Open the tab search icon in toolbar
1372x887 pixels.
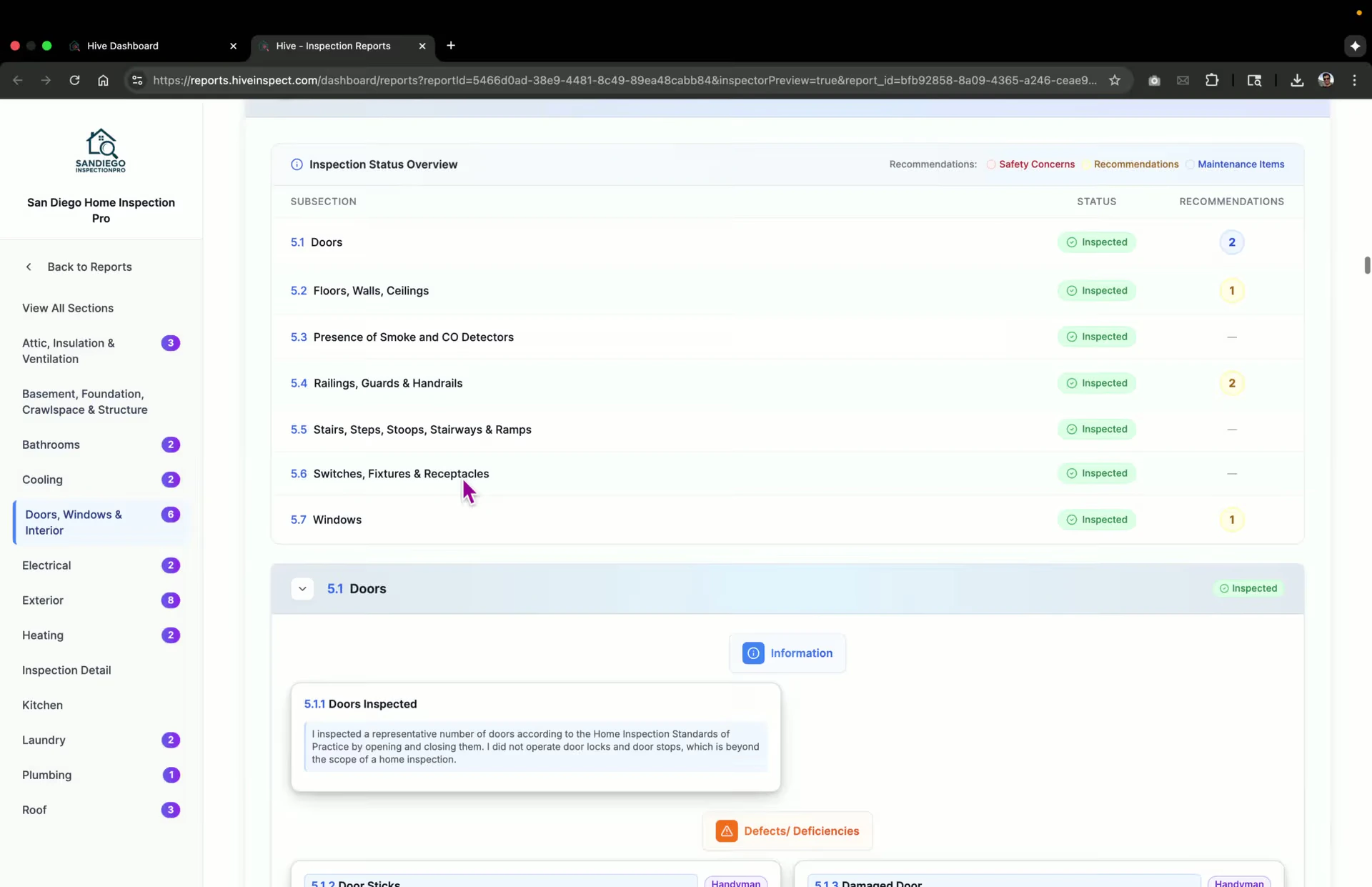pos(1254,80)
